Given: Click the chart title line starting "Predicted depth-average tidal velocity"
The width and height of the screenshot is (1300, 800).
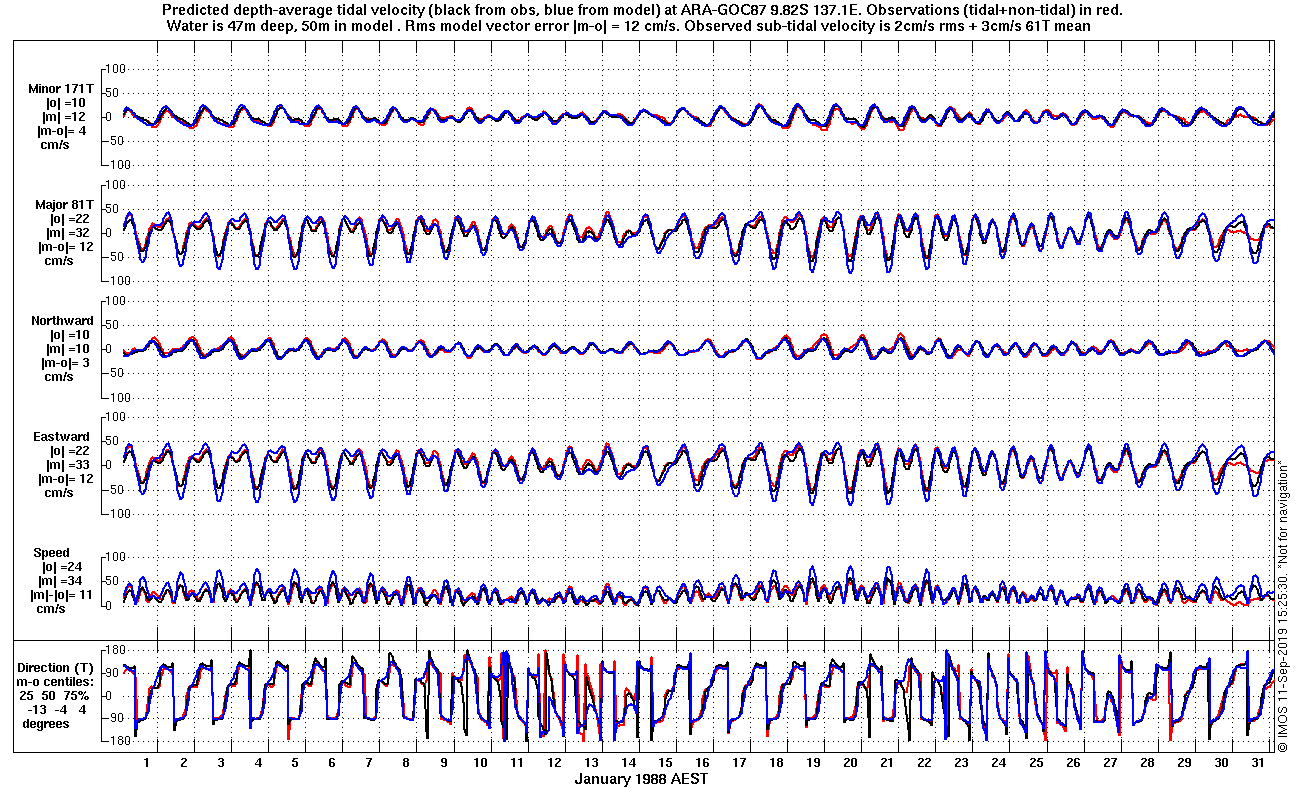Looking at the screenshot, I should click(x=642, y=11).
